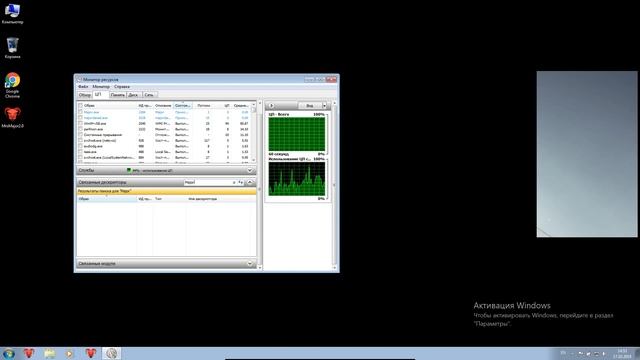Open the Корзина recycle bin icon
The width and height of the screenshot is (640, 360).
[12, 48]
